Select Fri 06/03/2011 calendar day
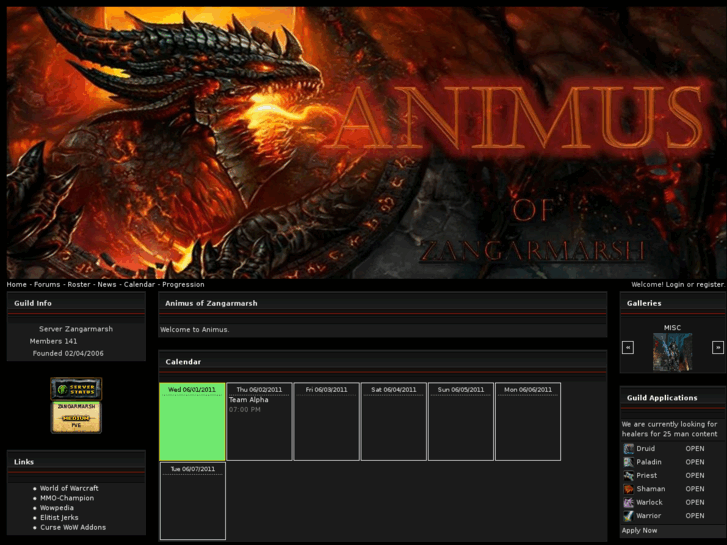The width and height of the screenshot is (727, 545). pyautogui.click(x=326, y=421)
